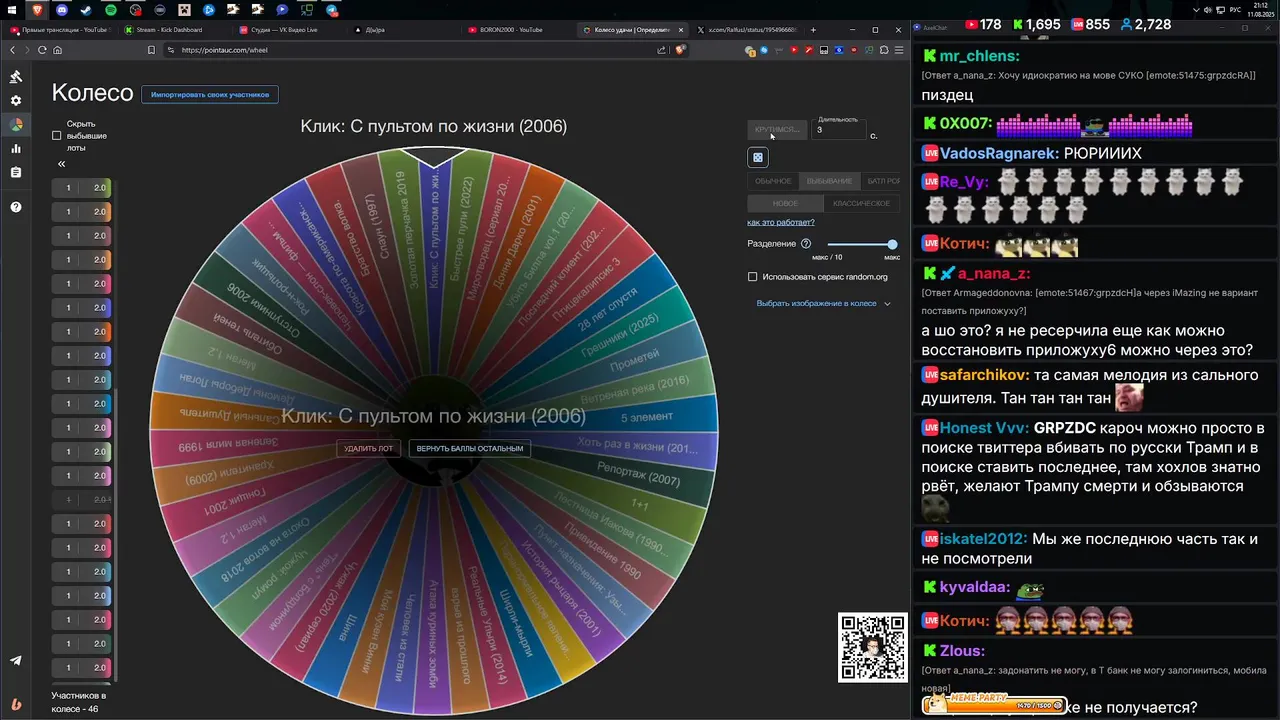Open the auction gavel page in sidebar
This screenshot has height=720, width=1280.
(16, 77)
